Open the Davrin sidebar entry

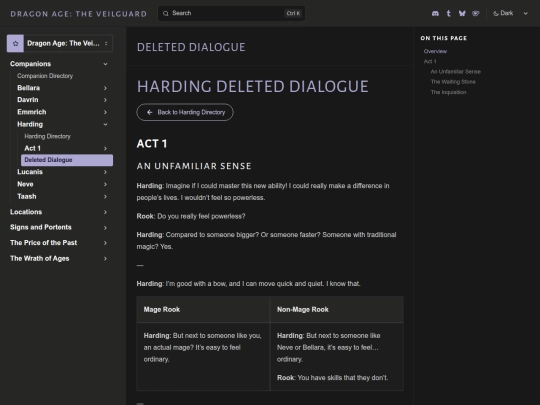(x=28, y=100)
